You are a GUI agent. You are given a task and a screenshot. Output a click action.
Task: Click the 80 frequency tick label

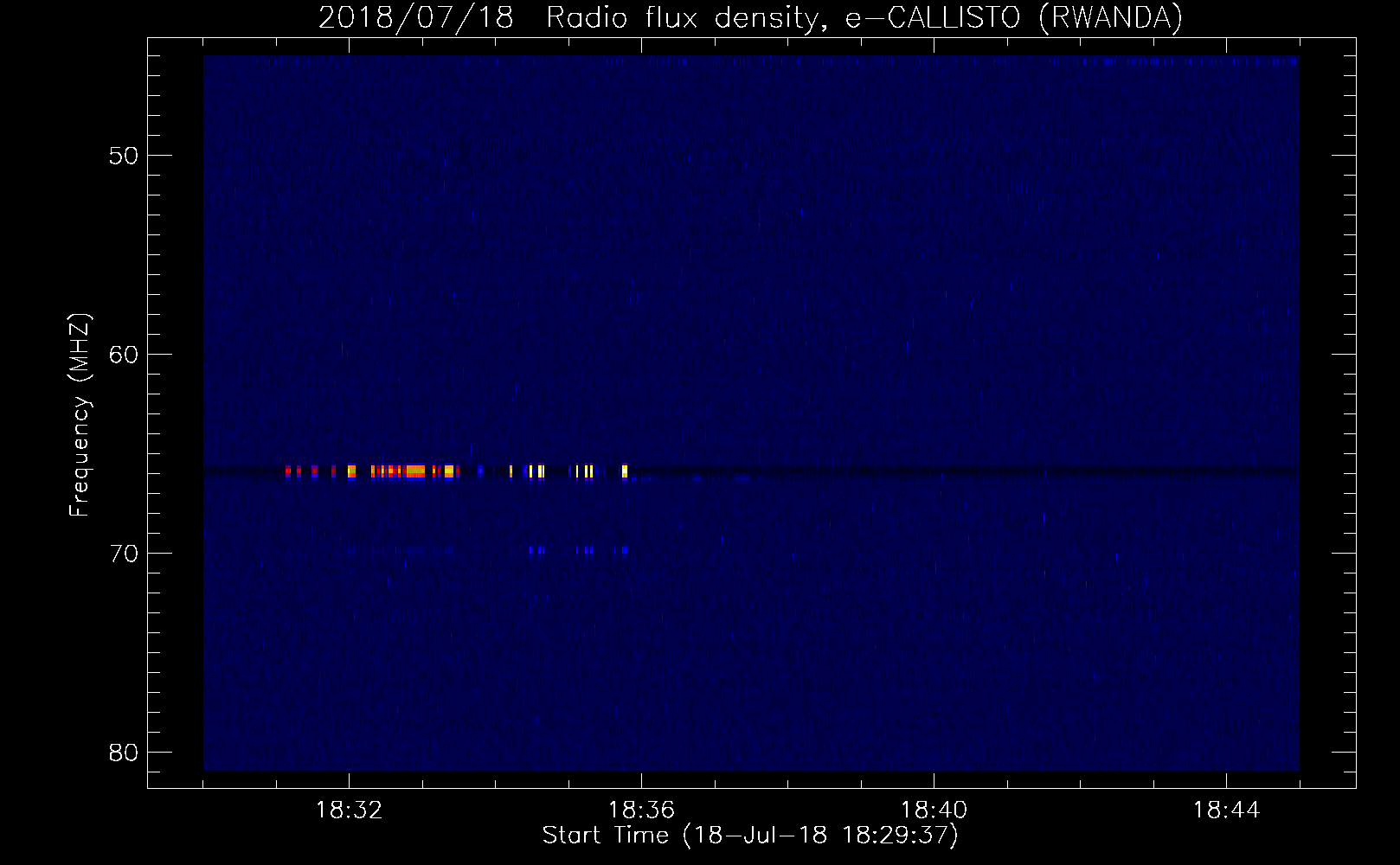click(124, 753)
